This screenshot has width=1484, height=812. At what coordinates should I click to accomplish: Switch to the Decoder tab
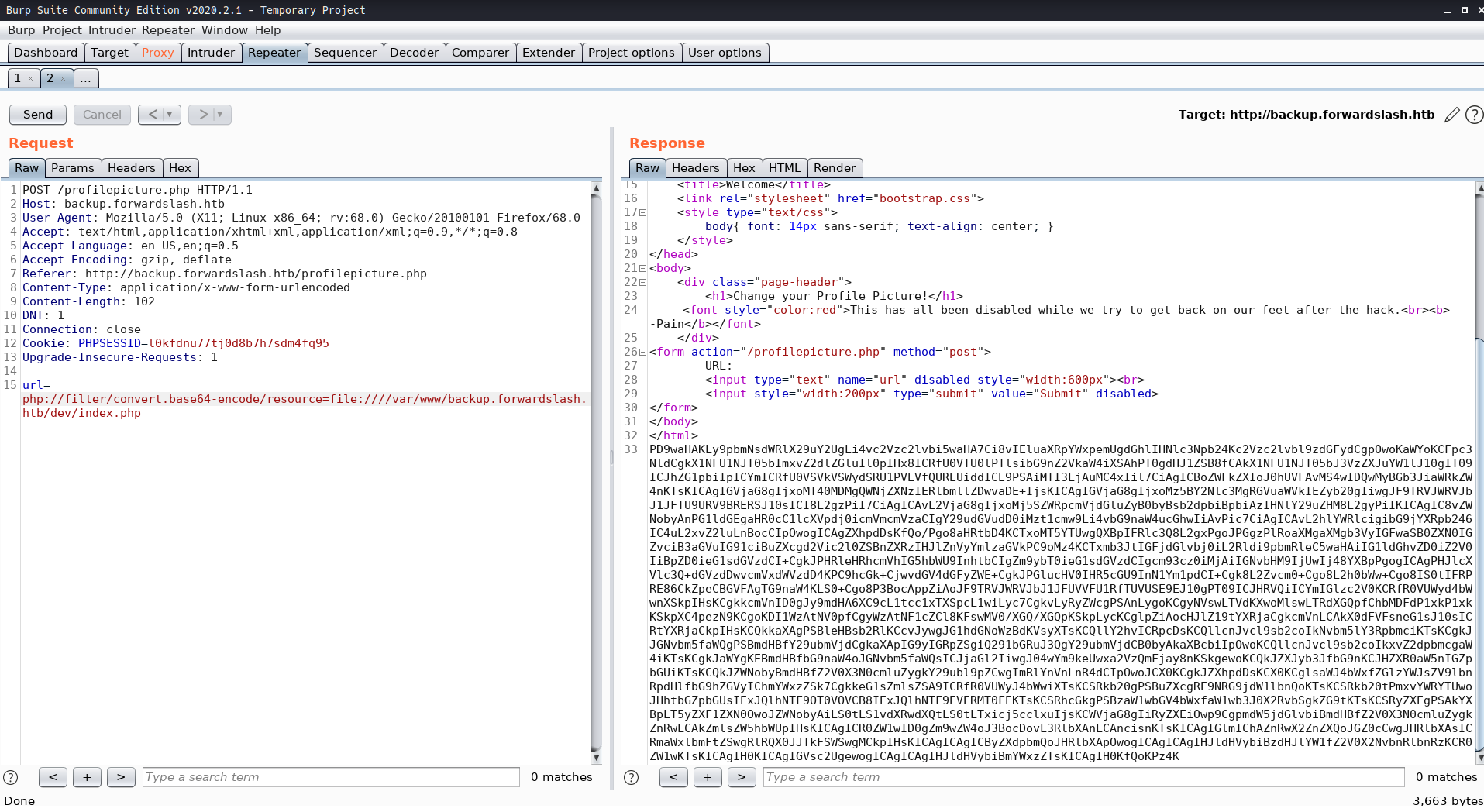(414, 53)
